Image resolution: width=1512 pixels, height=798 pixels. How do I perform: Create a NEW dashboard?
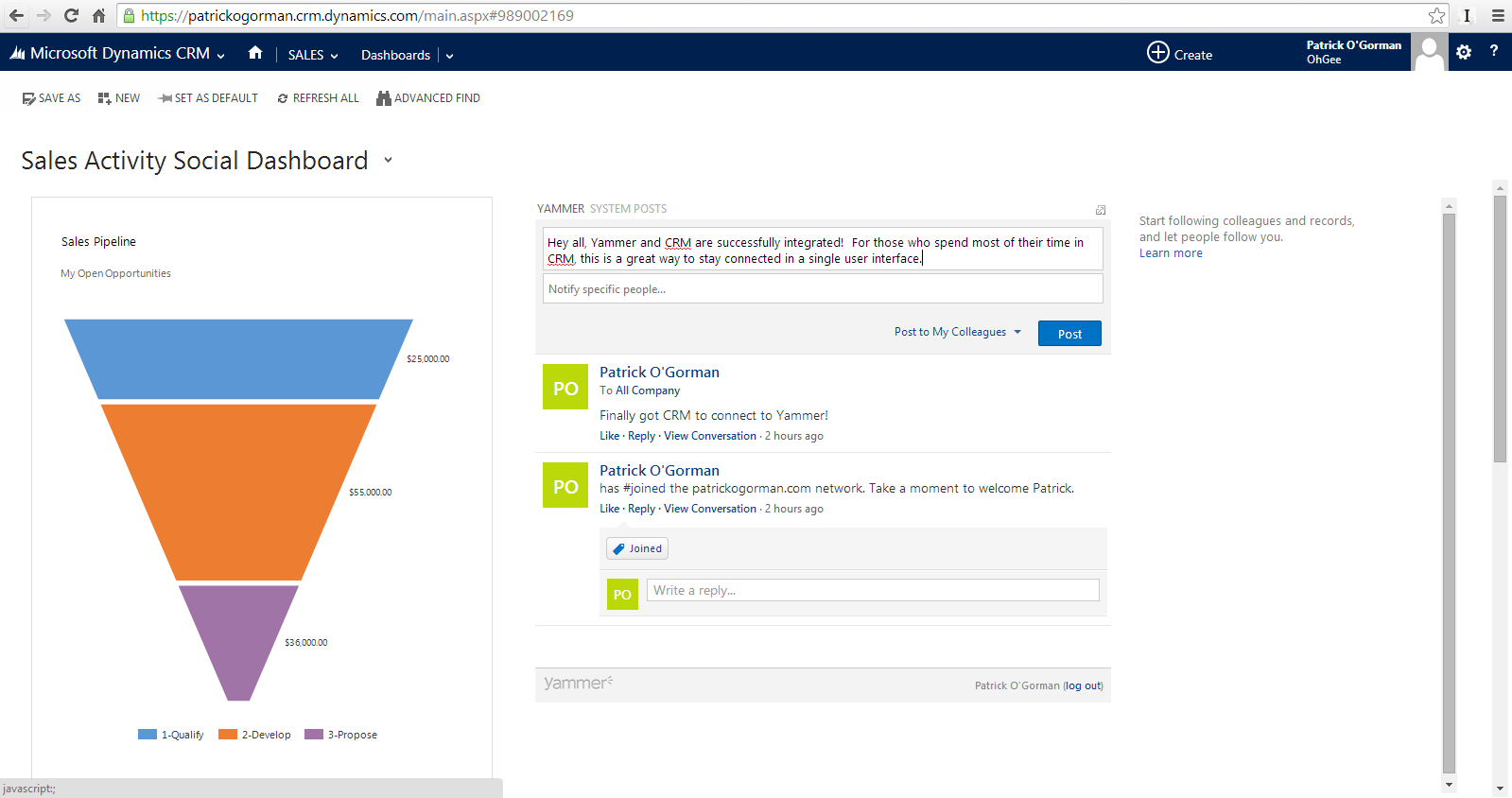point(119,98)
